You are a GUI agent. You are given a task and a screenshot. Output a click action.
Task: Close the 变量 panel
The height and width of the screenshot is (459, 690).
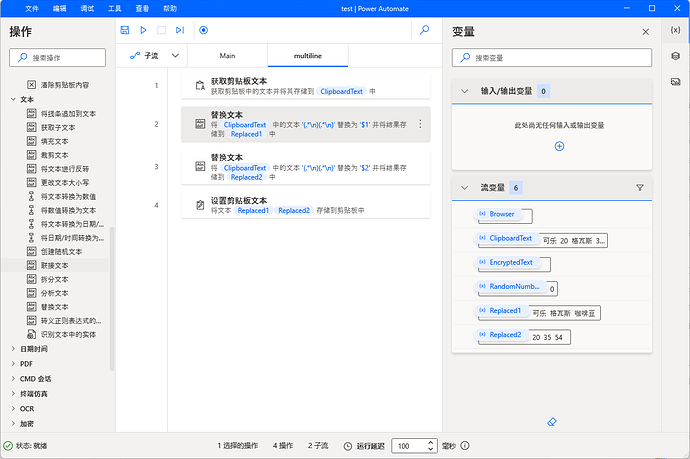click(646, 32)
